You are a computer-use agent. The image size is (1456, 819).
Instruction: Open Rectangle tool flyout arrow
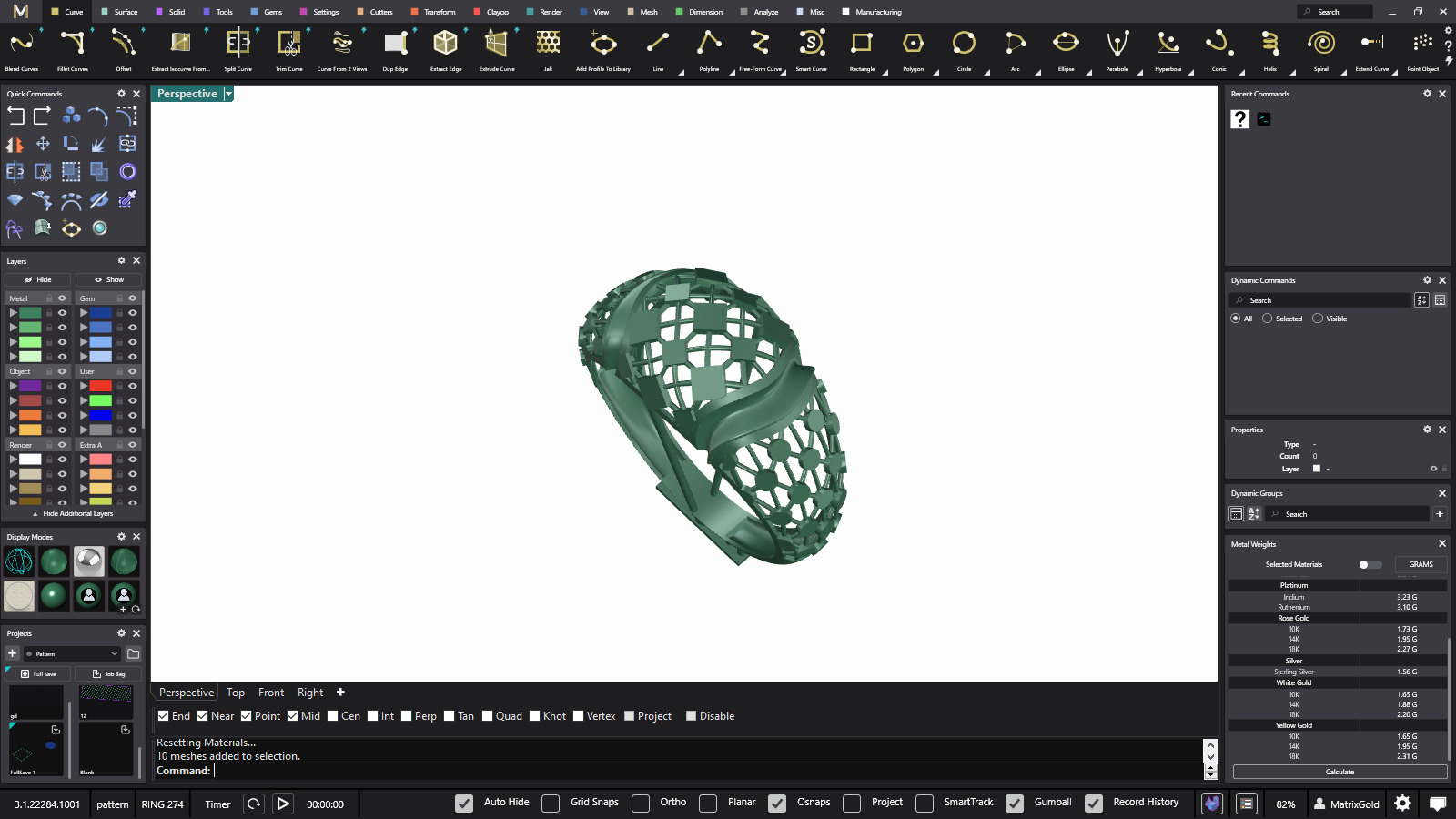coord(885,73)
